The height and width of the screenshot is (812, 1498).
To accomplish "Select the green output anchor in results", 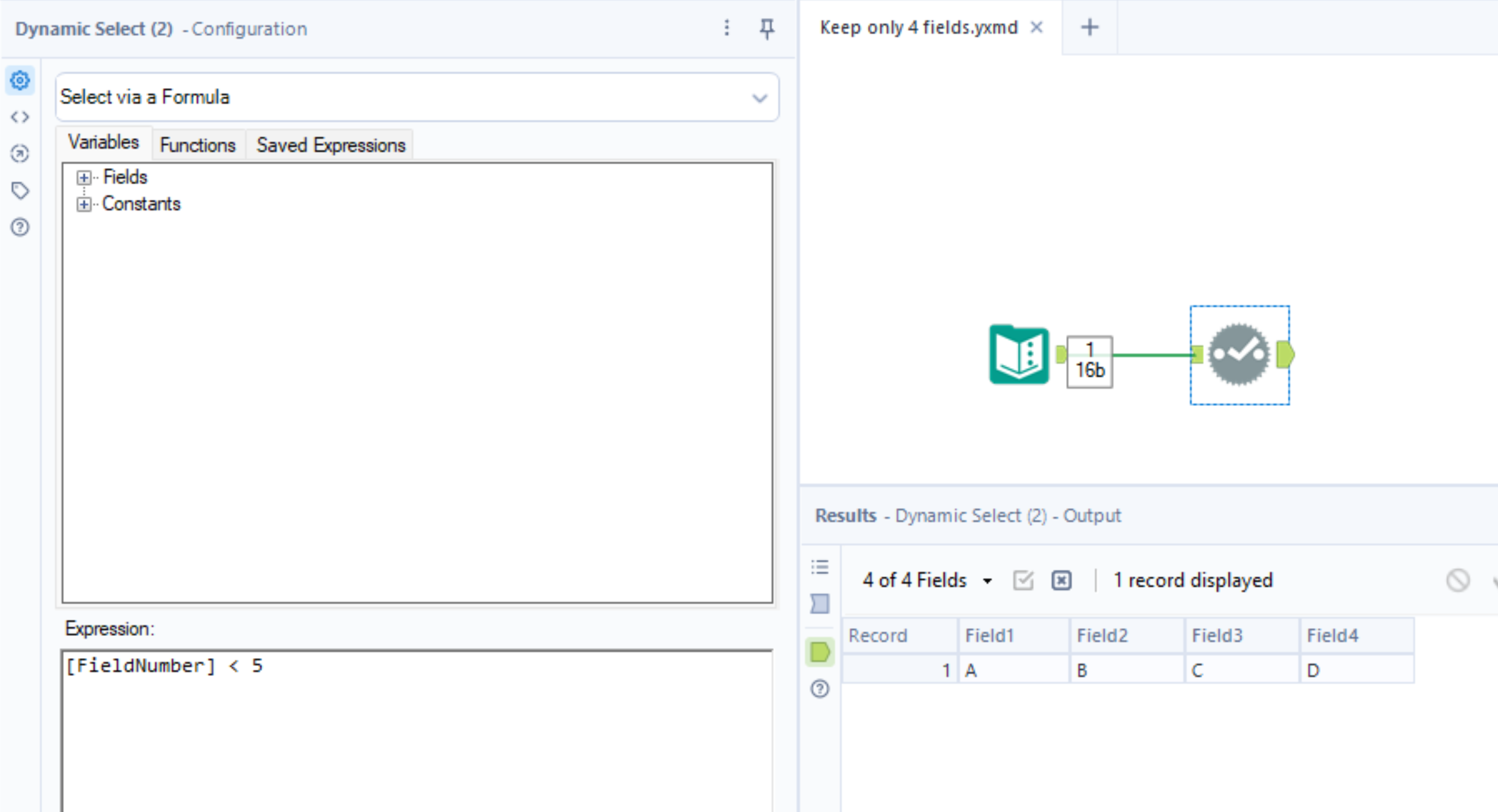I will [x=820, y=652].
